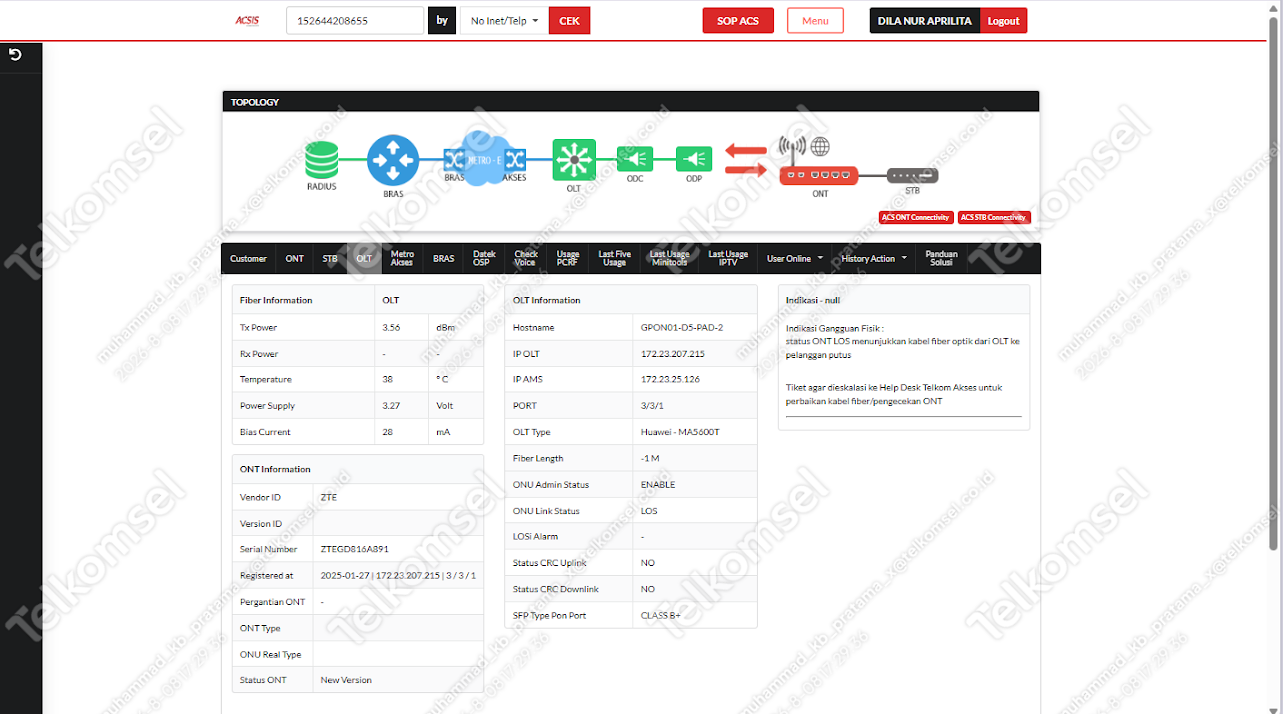Click the customer number search field
Image resolution: width=1283 pixels, height=714 pixels.
coord(355,20)
